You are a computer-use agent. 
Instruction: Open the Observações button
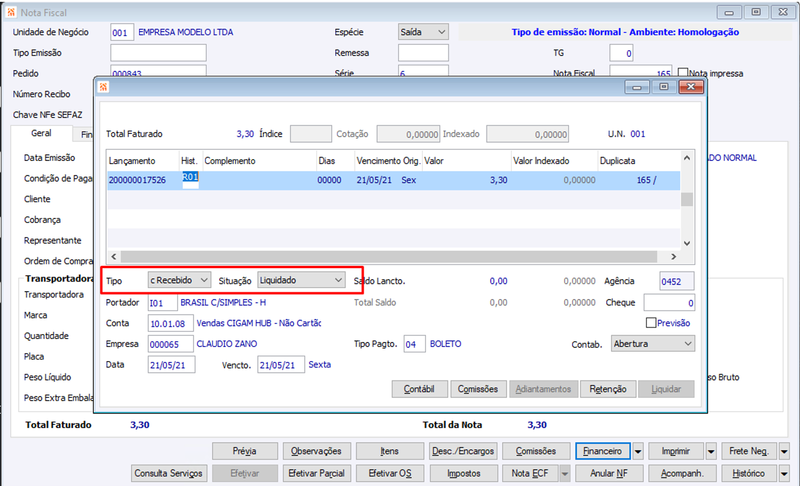click(x=316, y=451)
